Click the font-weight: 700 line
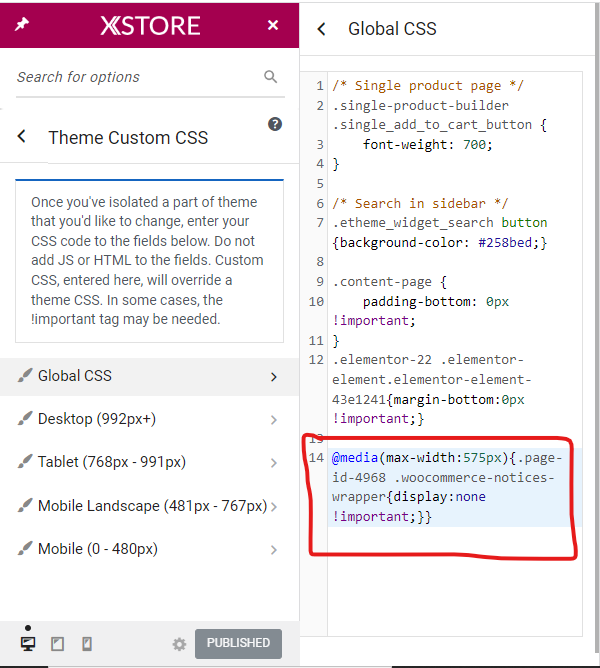Viewport: 600px width, 668px height. click(x=427, y=144)
